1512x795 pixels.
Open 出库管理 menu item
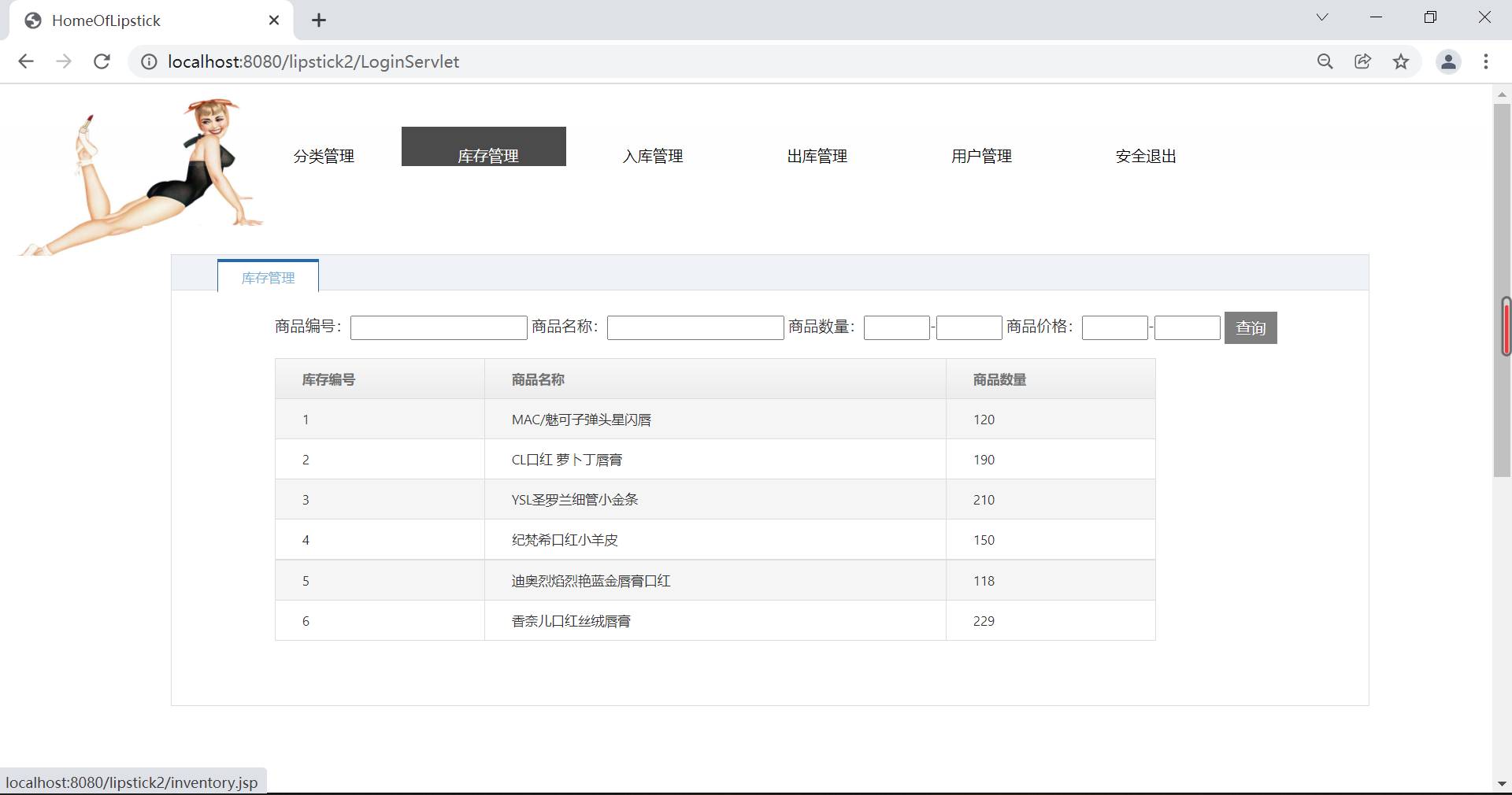pyautogui.click(x=817, y=156)
